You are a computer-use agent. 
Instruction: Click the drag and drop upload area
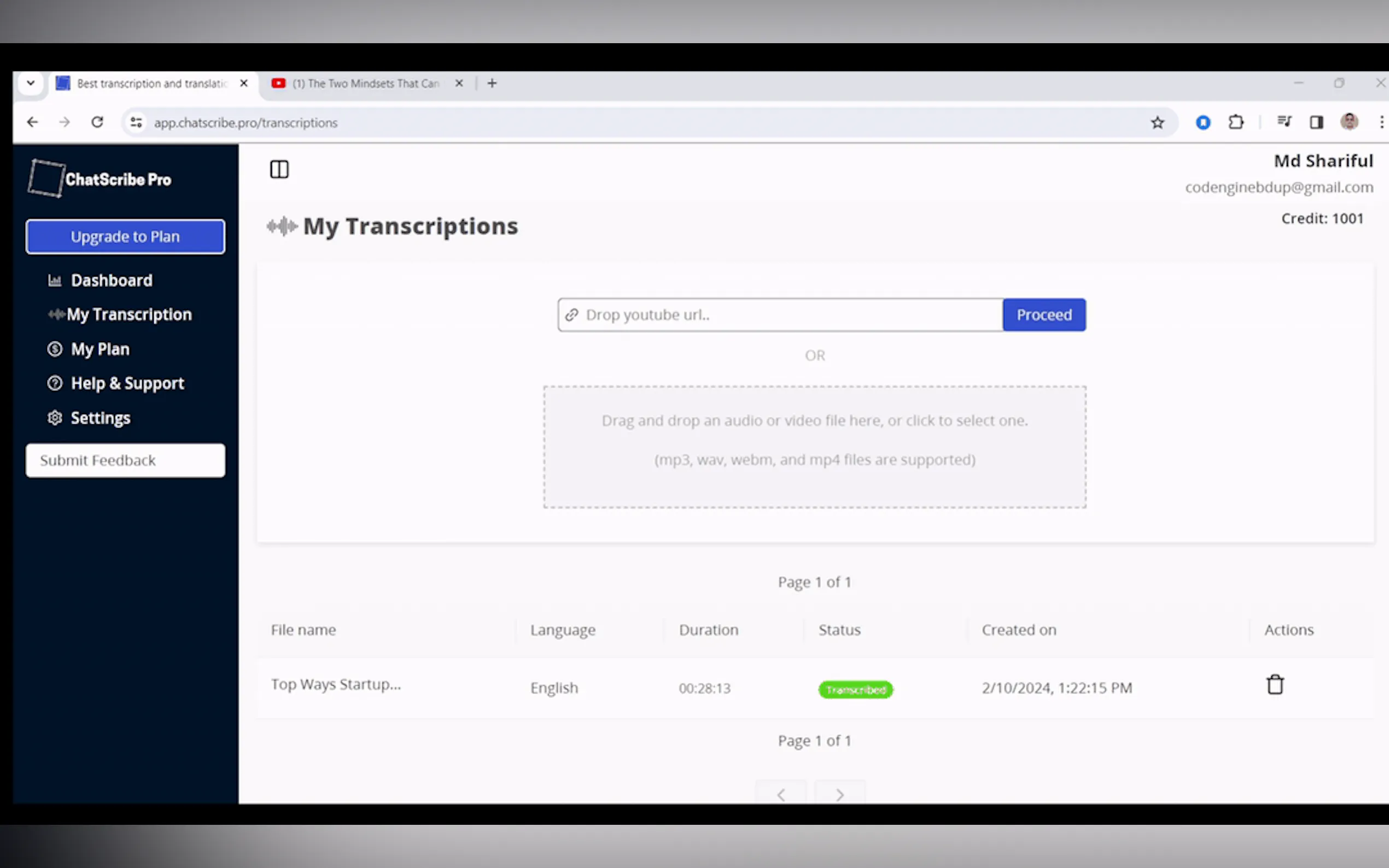tap(814, 447)
